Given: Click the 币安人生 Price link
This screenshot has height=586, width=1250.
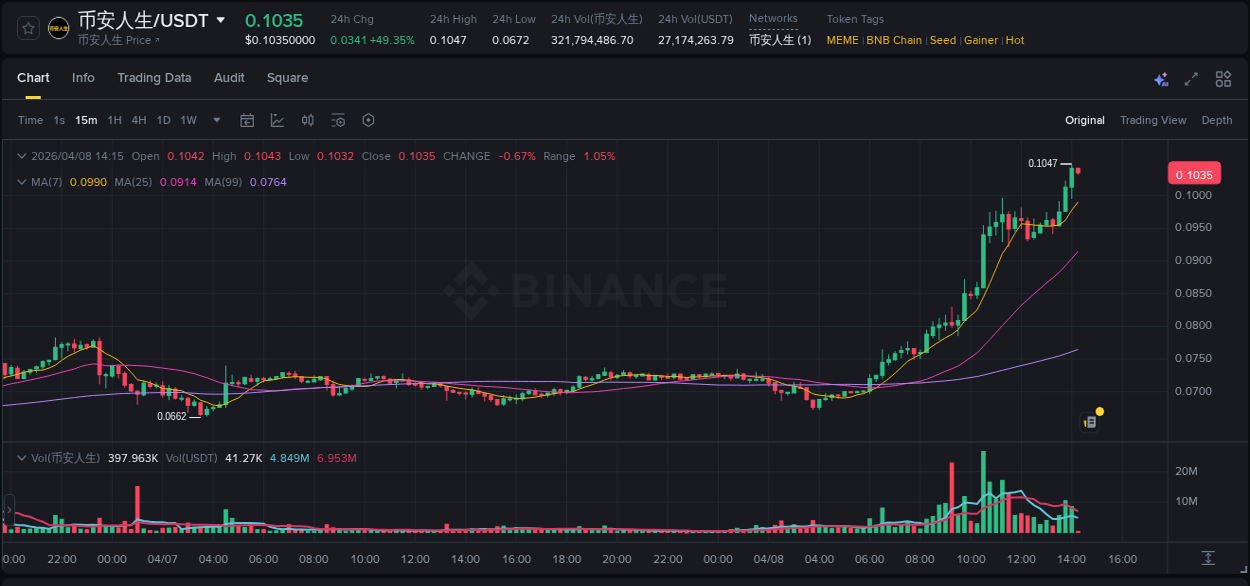Looking at the screenshot, I should [120, 40].
